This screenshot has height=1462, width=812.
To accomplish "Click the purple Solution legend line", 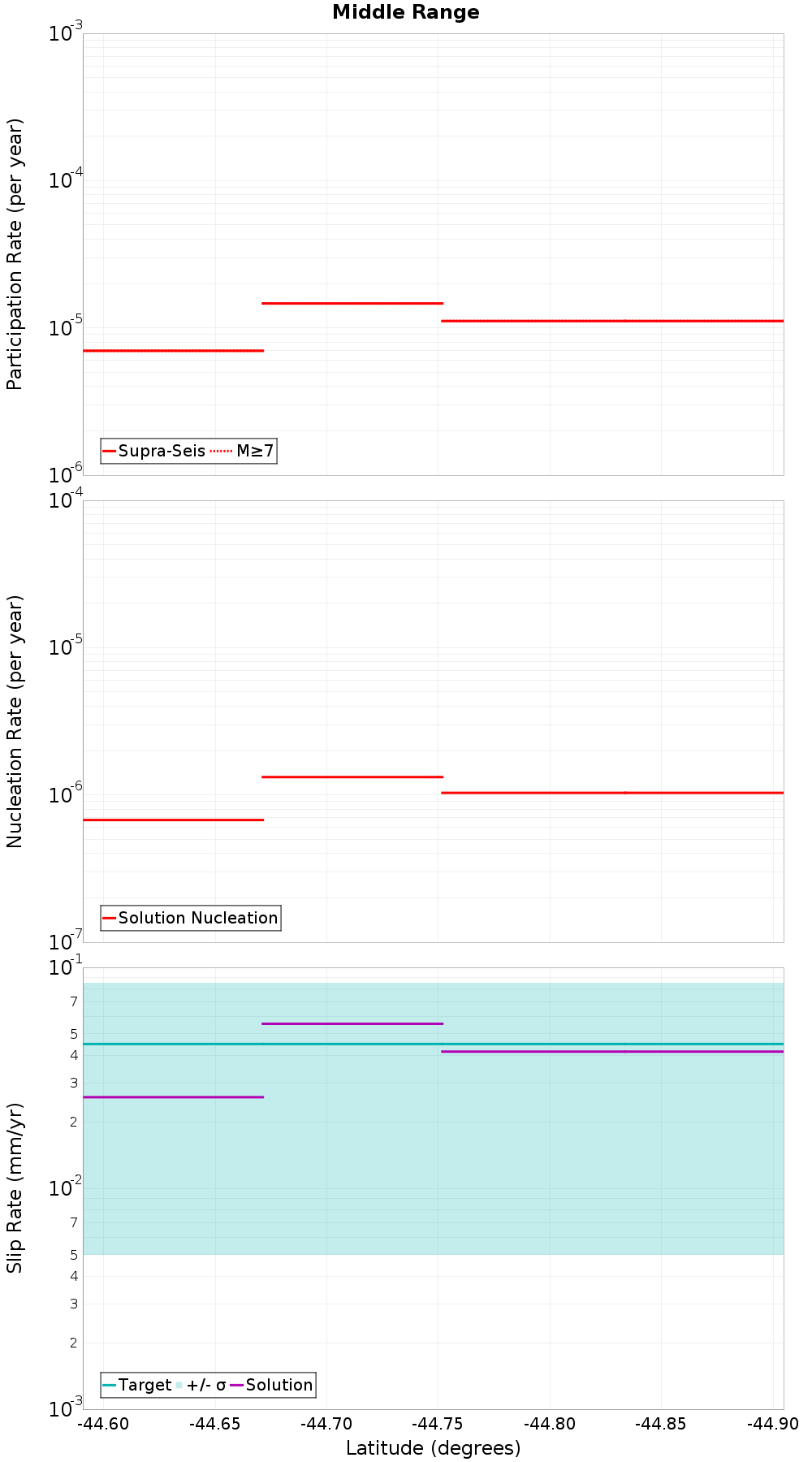I will coord(236,1385).
